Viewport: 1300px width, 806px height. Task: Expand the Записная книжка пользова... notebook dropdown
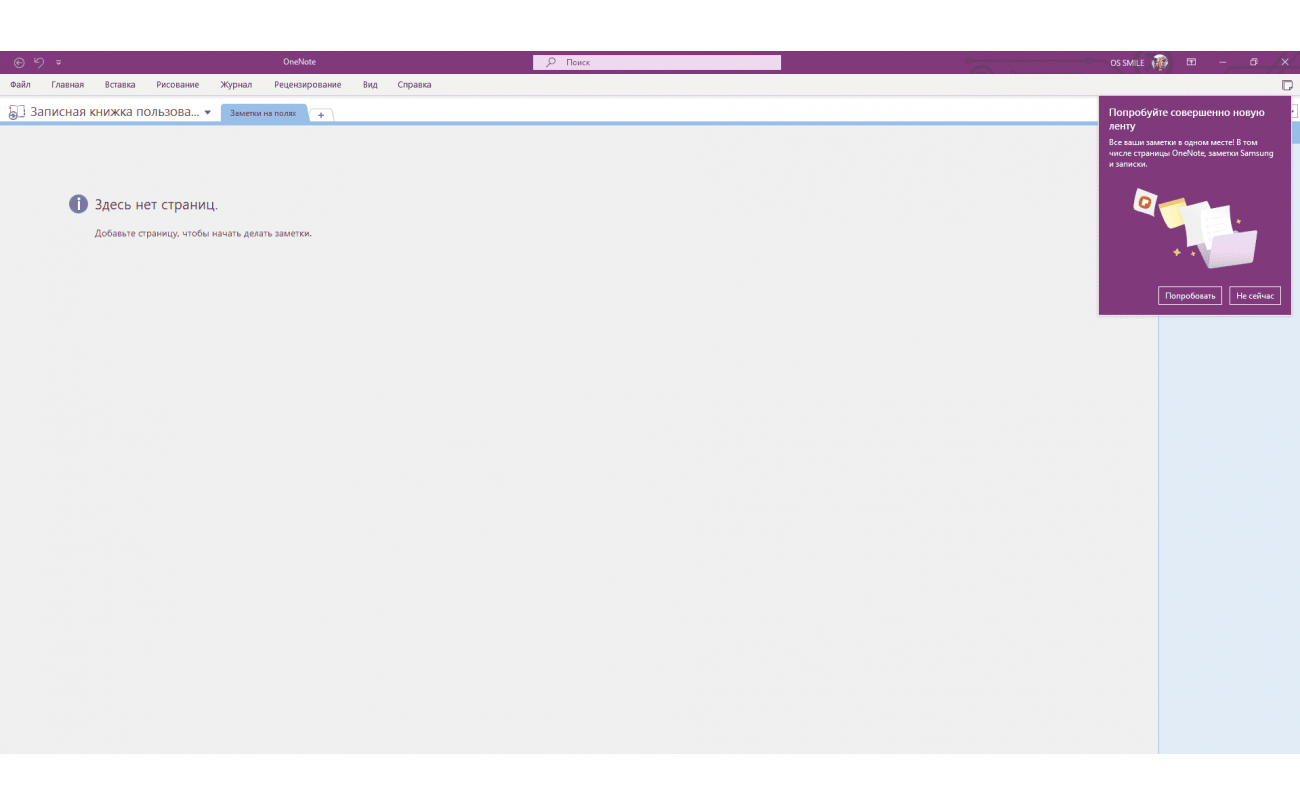(x=208, y=112)
